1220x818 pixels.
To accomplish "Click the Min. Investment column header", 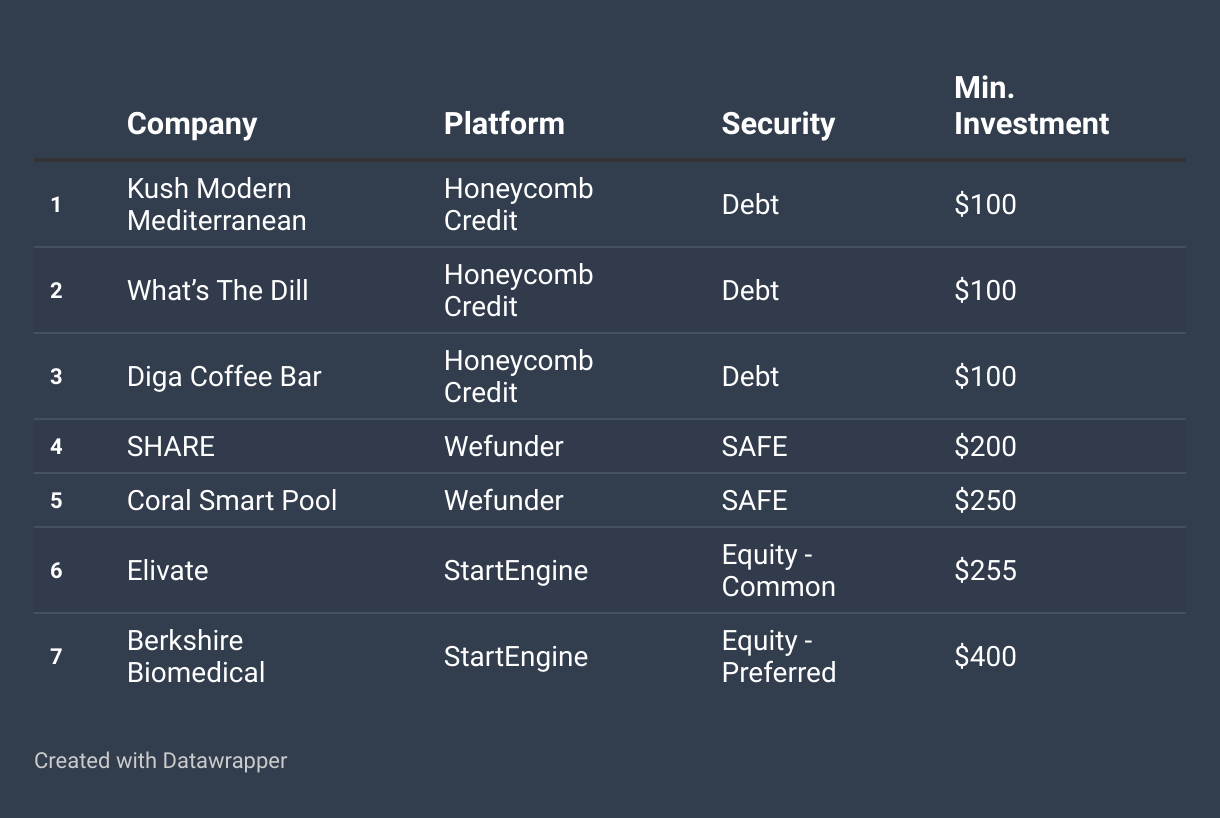I will [1031, 106].
